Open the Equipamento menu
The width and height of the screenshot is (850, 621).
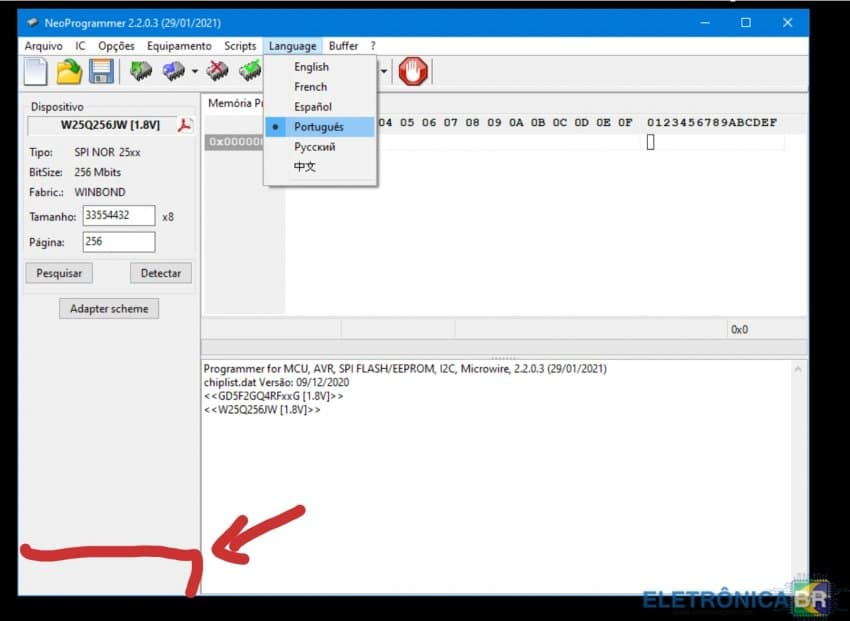pos(179,46)
